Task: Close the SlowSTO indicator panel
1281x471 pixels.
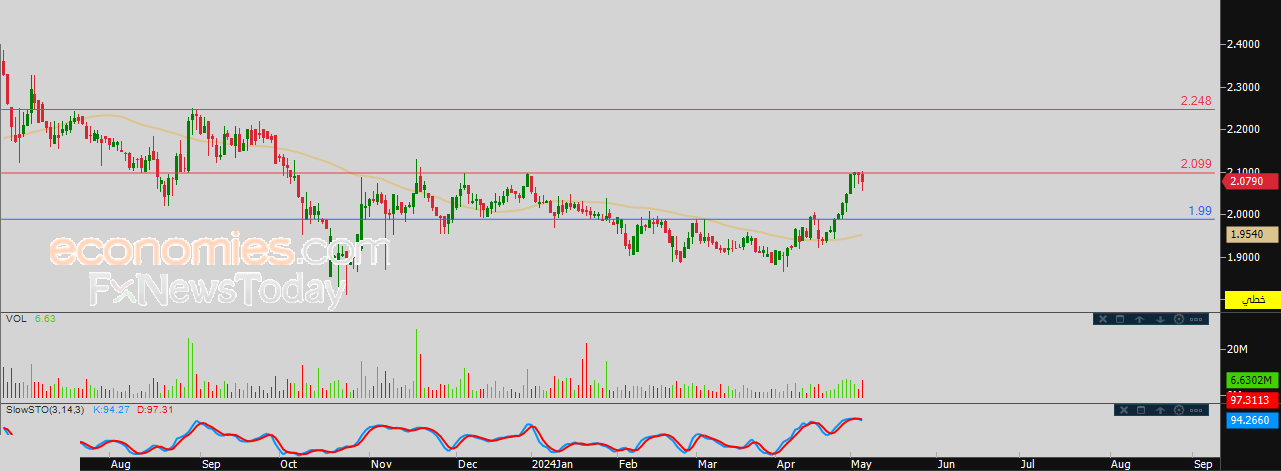Action: tap(1124, 410)
